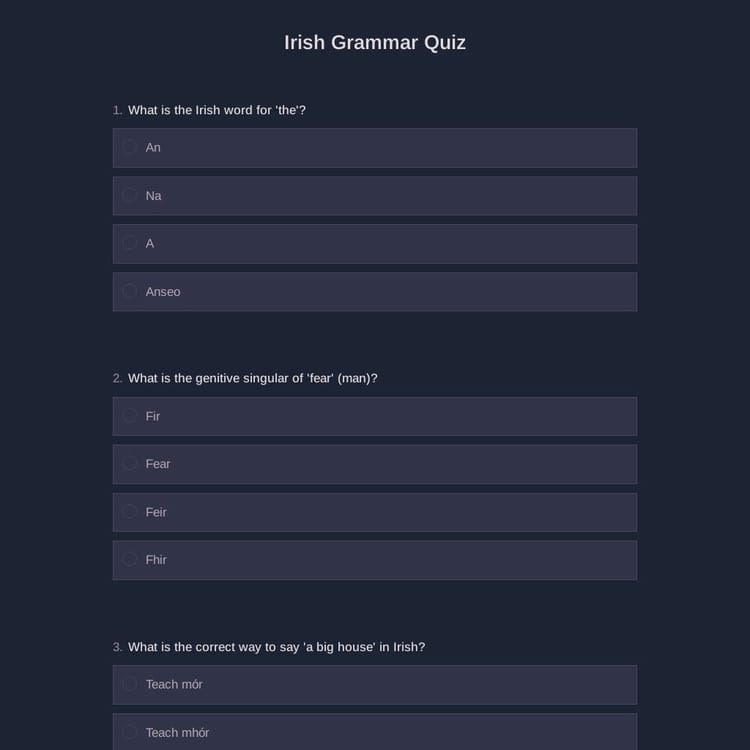
Task: Choose the 'Fear' answer option
Action: coord(130,464)
